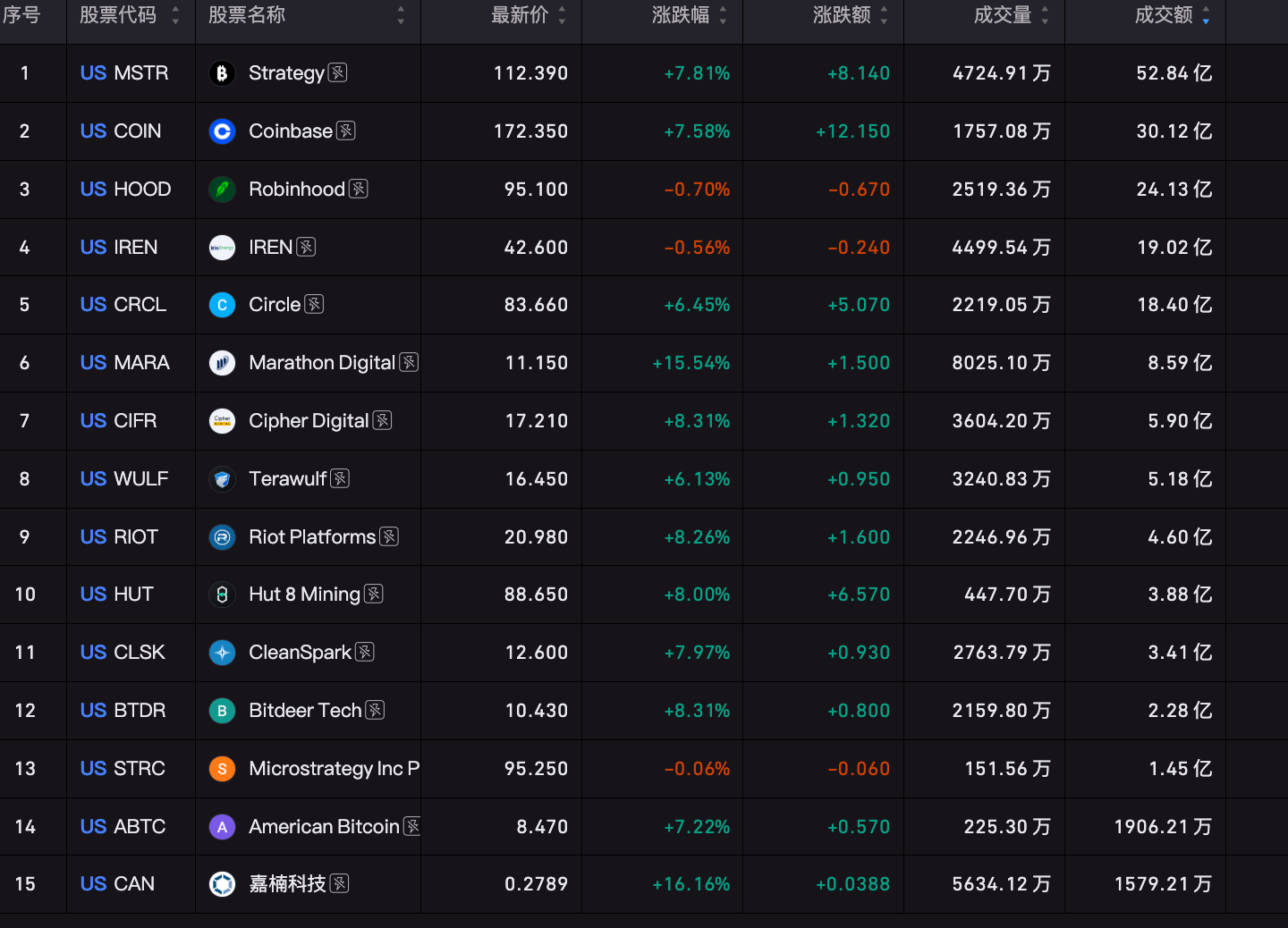Click the 成交量 column header
The image size is (1288, 928).
[1003, 15]
